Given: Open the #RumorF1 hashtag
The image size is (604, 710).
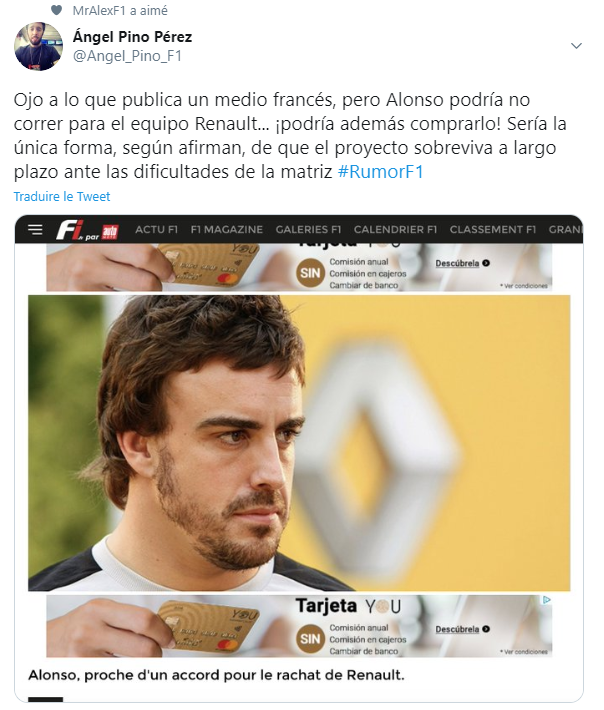Looking at the screenshot, I should coord(380,172).
